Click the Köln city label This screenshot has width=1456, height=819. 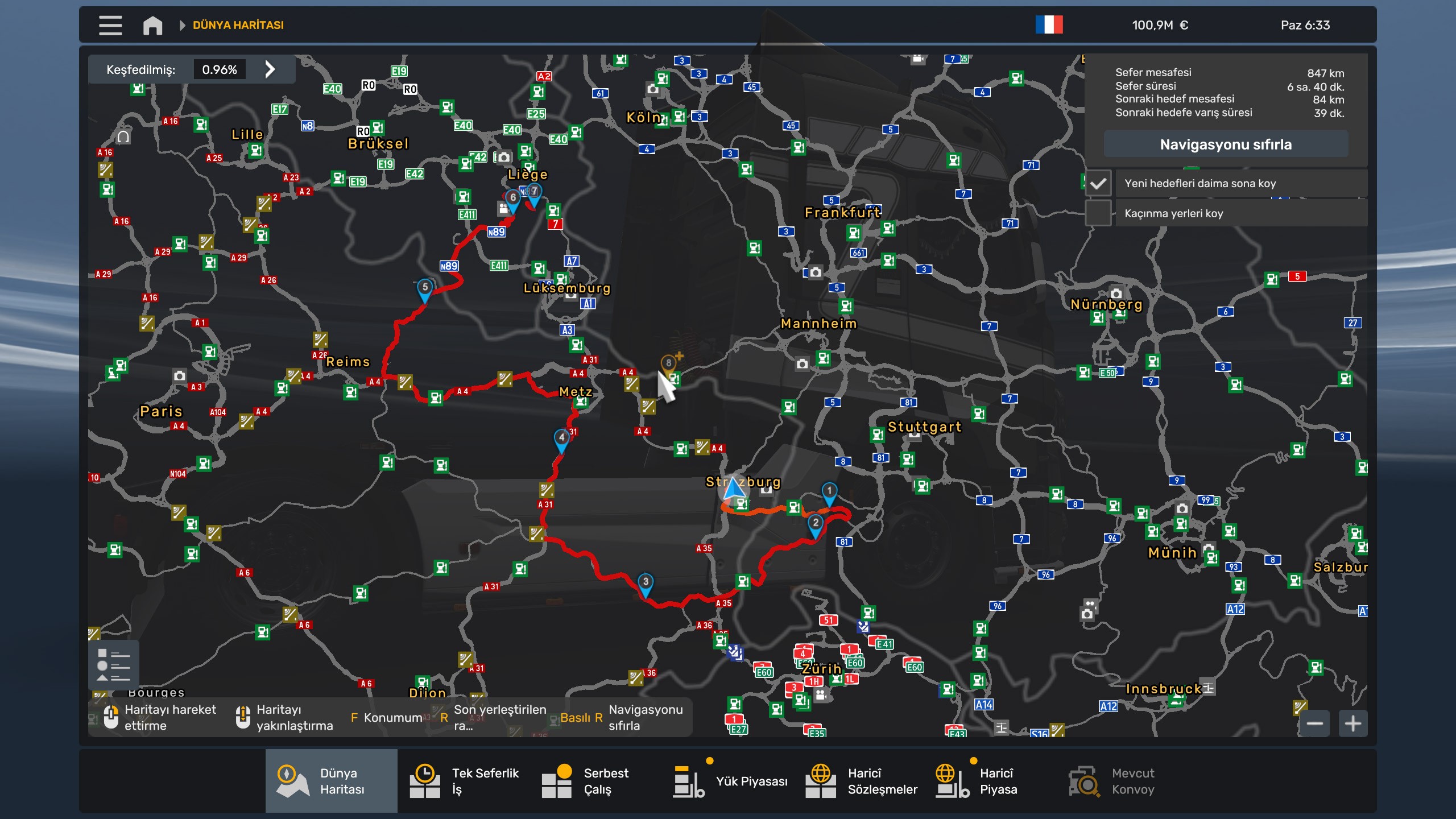point(643,118)
